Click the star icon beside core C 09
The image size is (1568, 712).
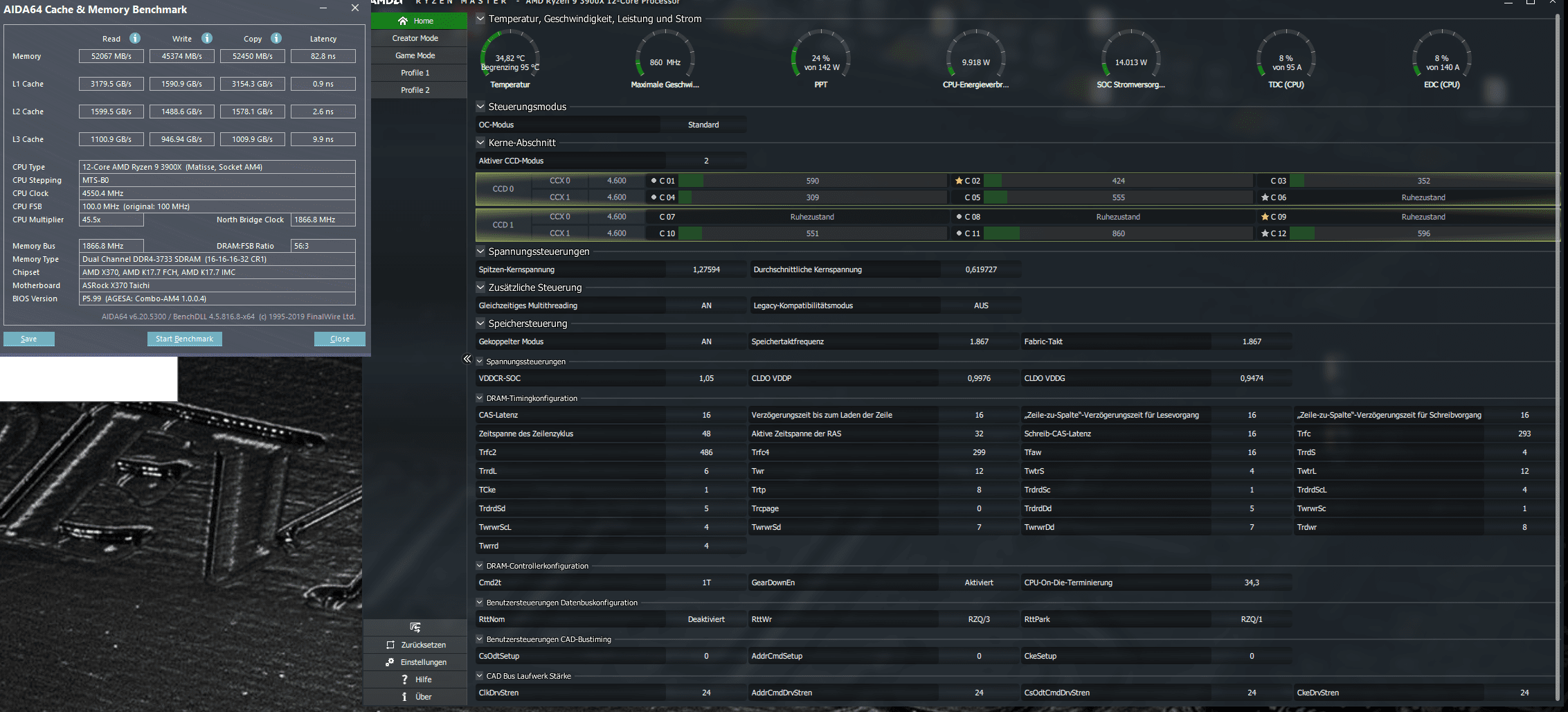click(x=1265, y=217)
